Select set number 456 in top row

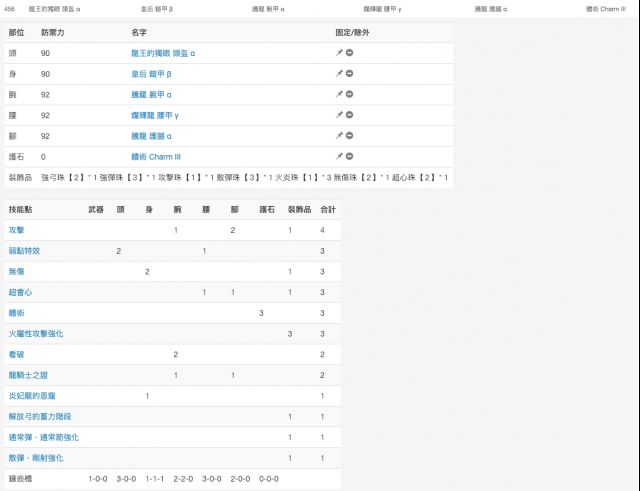coord(9,9)
